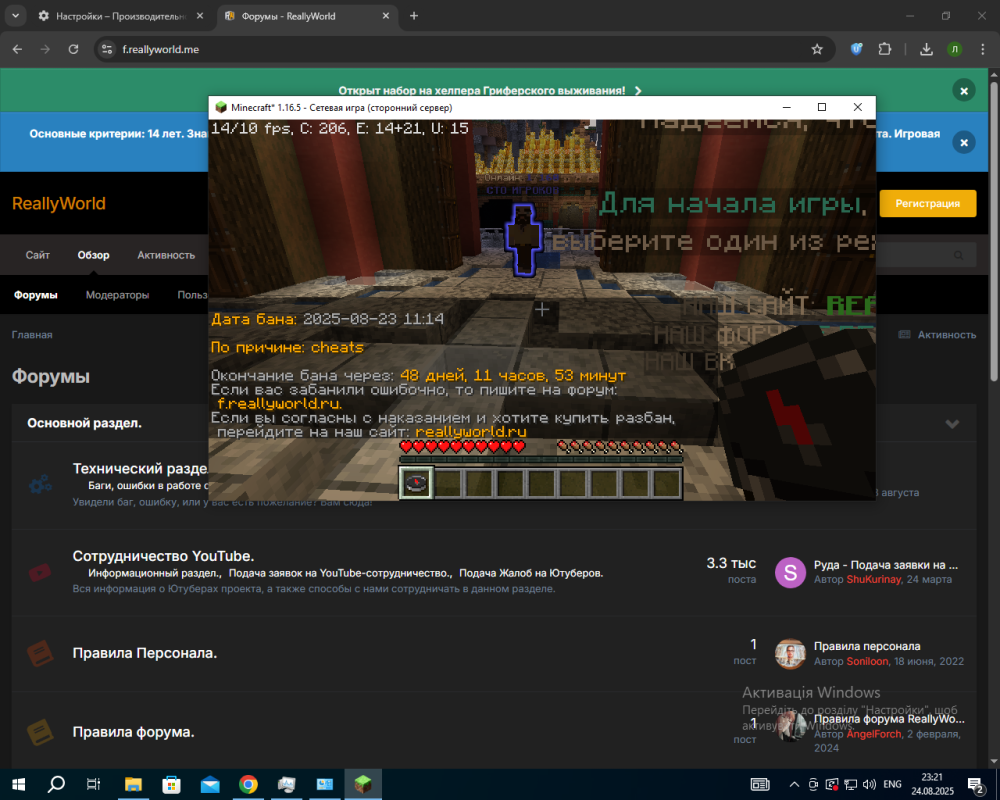This screenshot has width=1000, height=800.
Task: Open the Правила Персонала forum
Action: [145, 653]
